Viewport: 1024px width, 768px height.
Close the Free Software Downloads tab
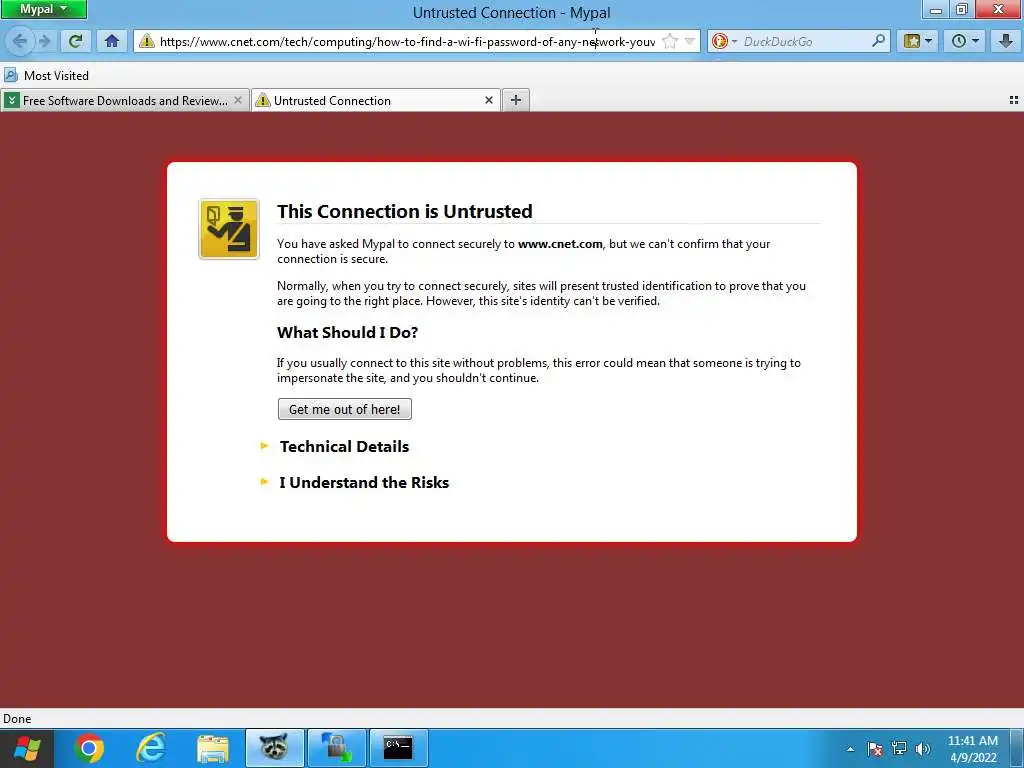coord(238,100)
